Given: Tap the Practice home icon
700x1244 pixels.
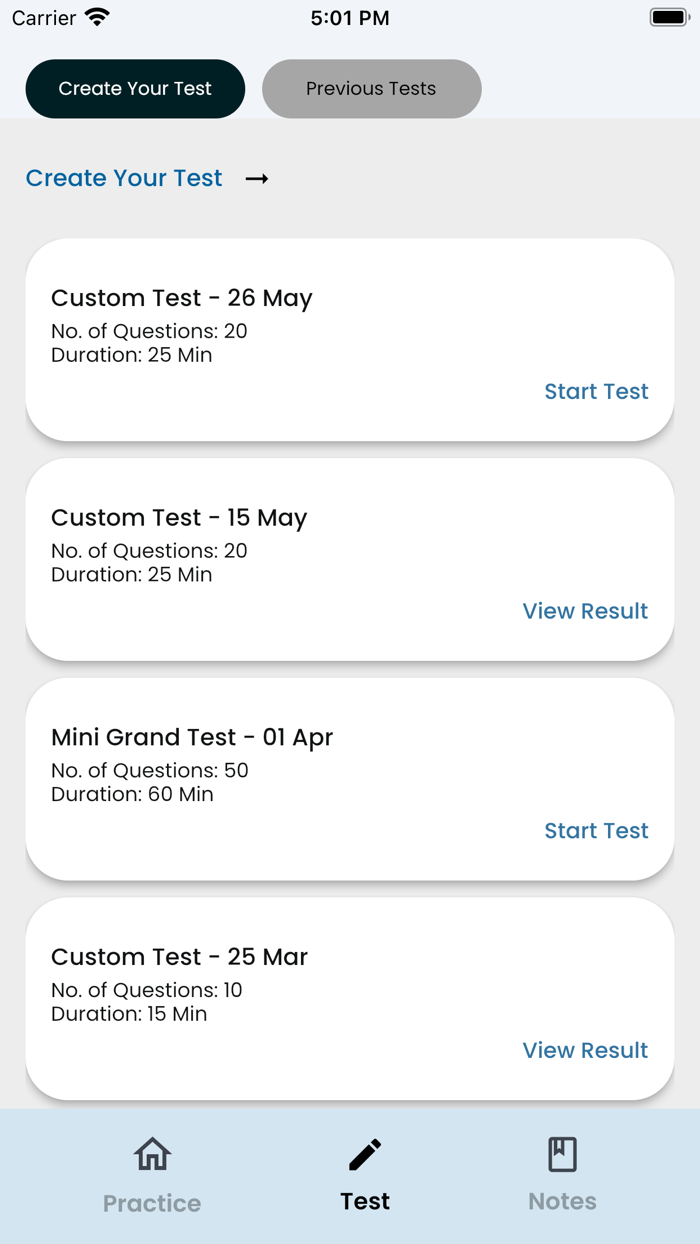Looking at the screenshot, I should pos(152,1154).
